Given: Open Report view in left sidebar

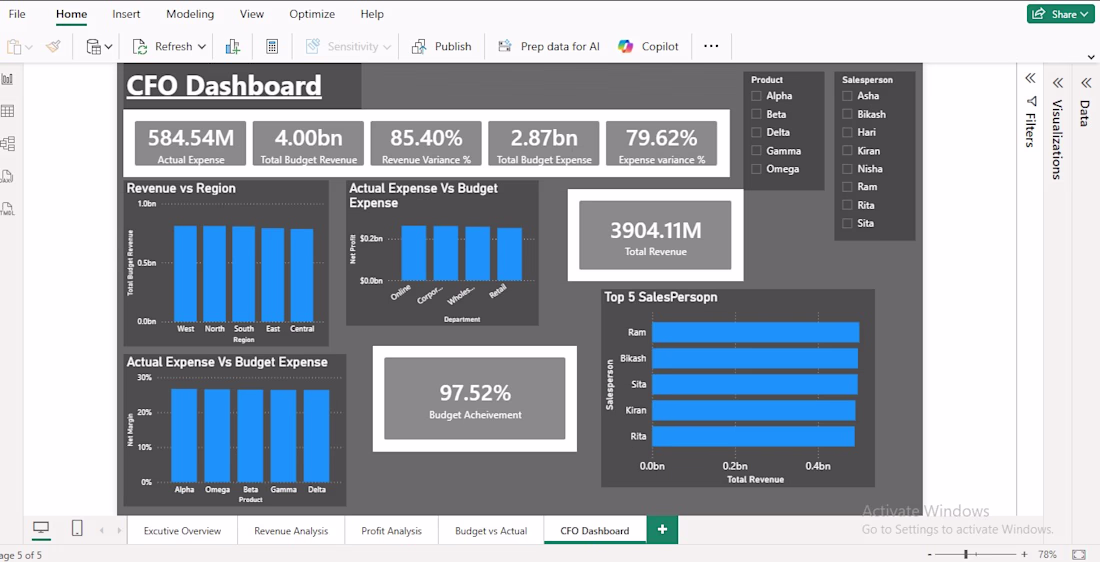Looking at the screenshot, I should [7, 79].
